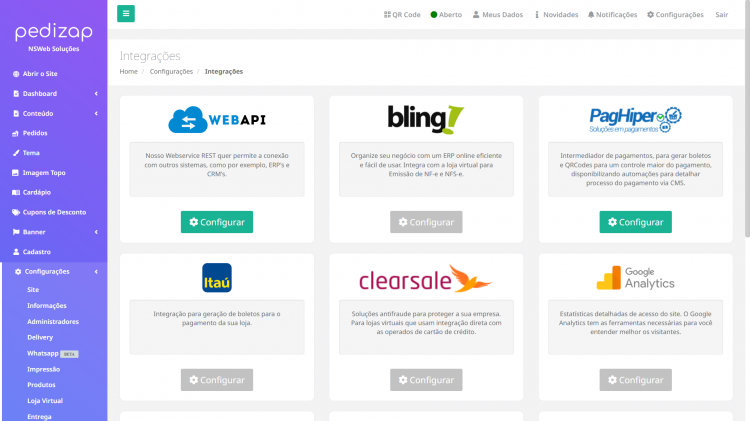750x421 pixels.
Task: Click the Configurações breadcrumb link
Action: [171, 72]
